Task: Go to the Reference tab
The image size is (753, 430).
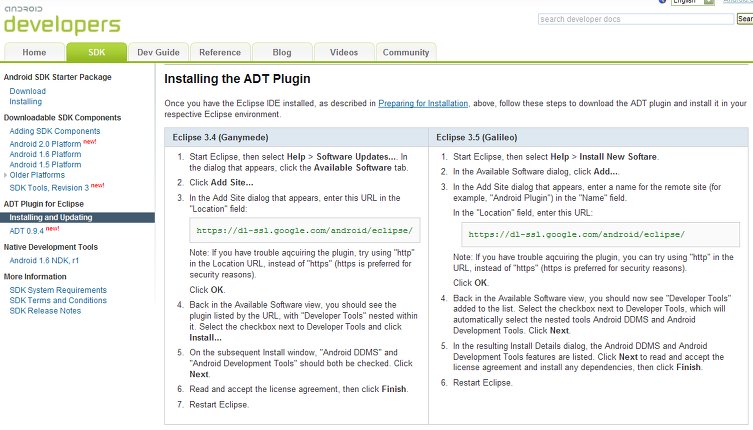Action: coord(220,52)
